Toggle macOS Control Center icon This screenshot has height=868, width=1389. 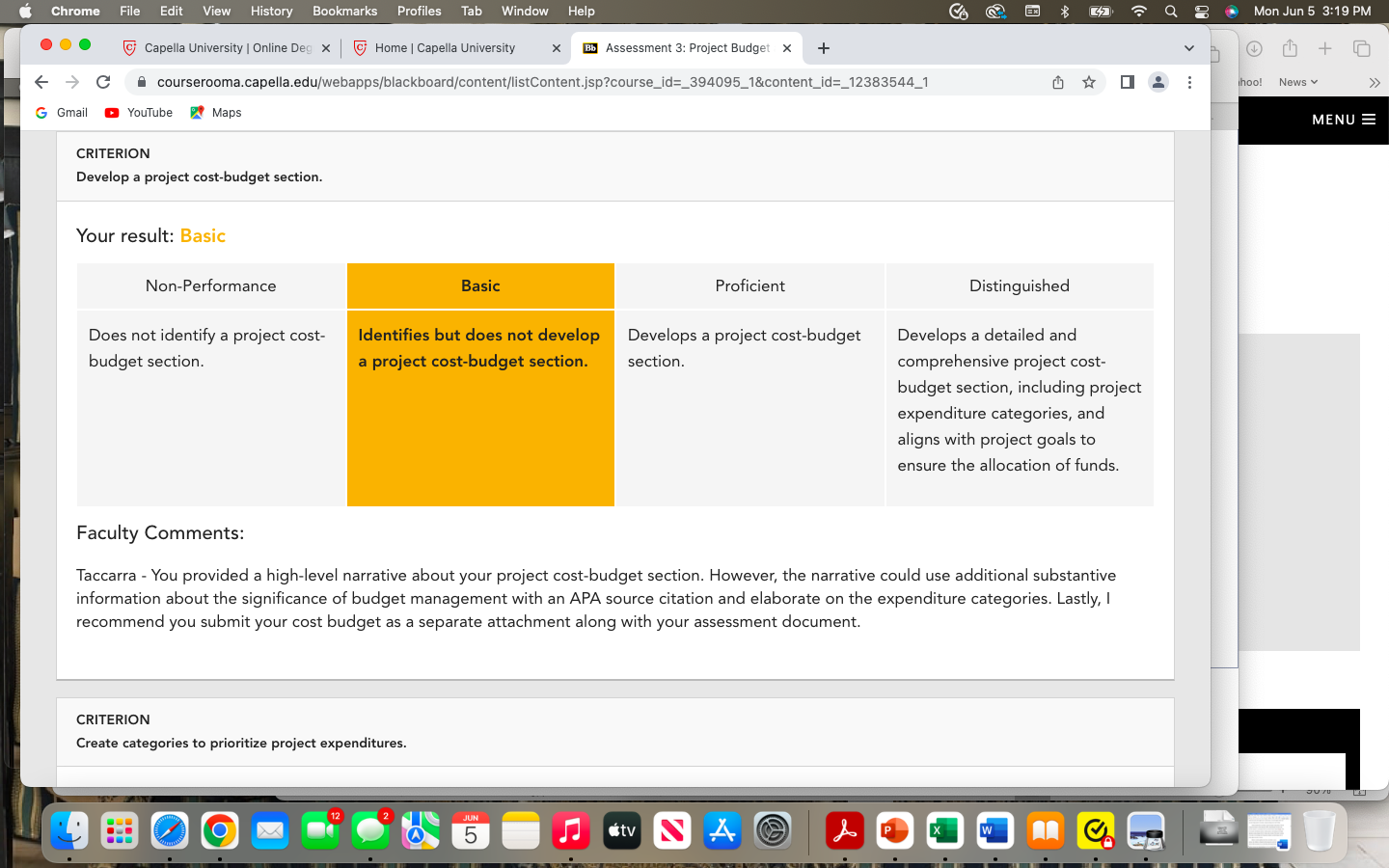1202,11
